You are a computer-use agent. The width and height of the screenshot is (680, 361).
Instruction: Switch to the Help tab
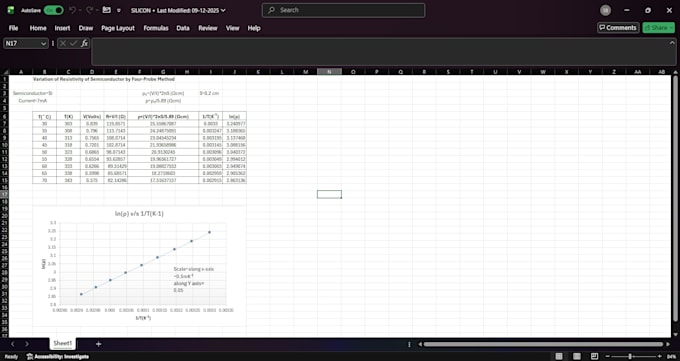click(x=254, y=28)
